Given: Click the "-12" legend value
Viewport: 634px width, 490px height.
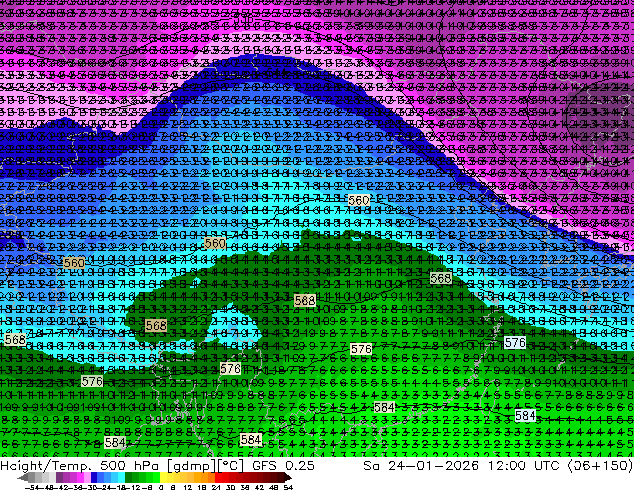Looking at the screenshot, I should [133, 488].
